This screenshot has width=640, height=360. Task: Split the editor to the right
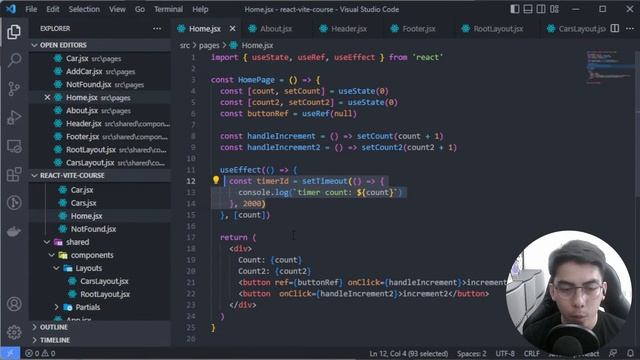615,28
